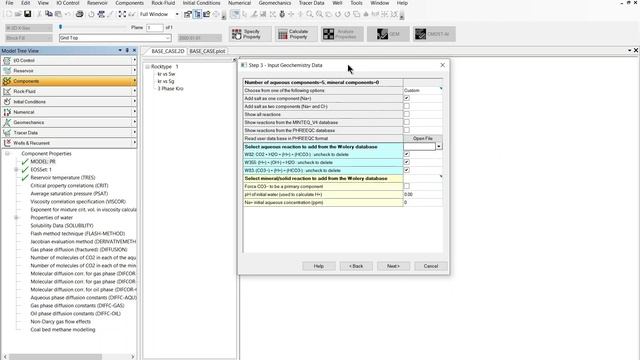Click the fit-to-window arrows toolbar icon
Screen dimensions: 640x360
tap(122, 14)
